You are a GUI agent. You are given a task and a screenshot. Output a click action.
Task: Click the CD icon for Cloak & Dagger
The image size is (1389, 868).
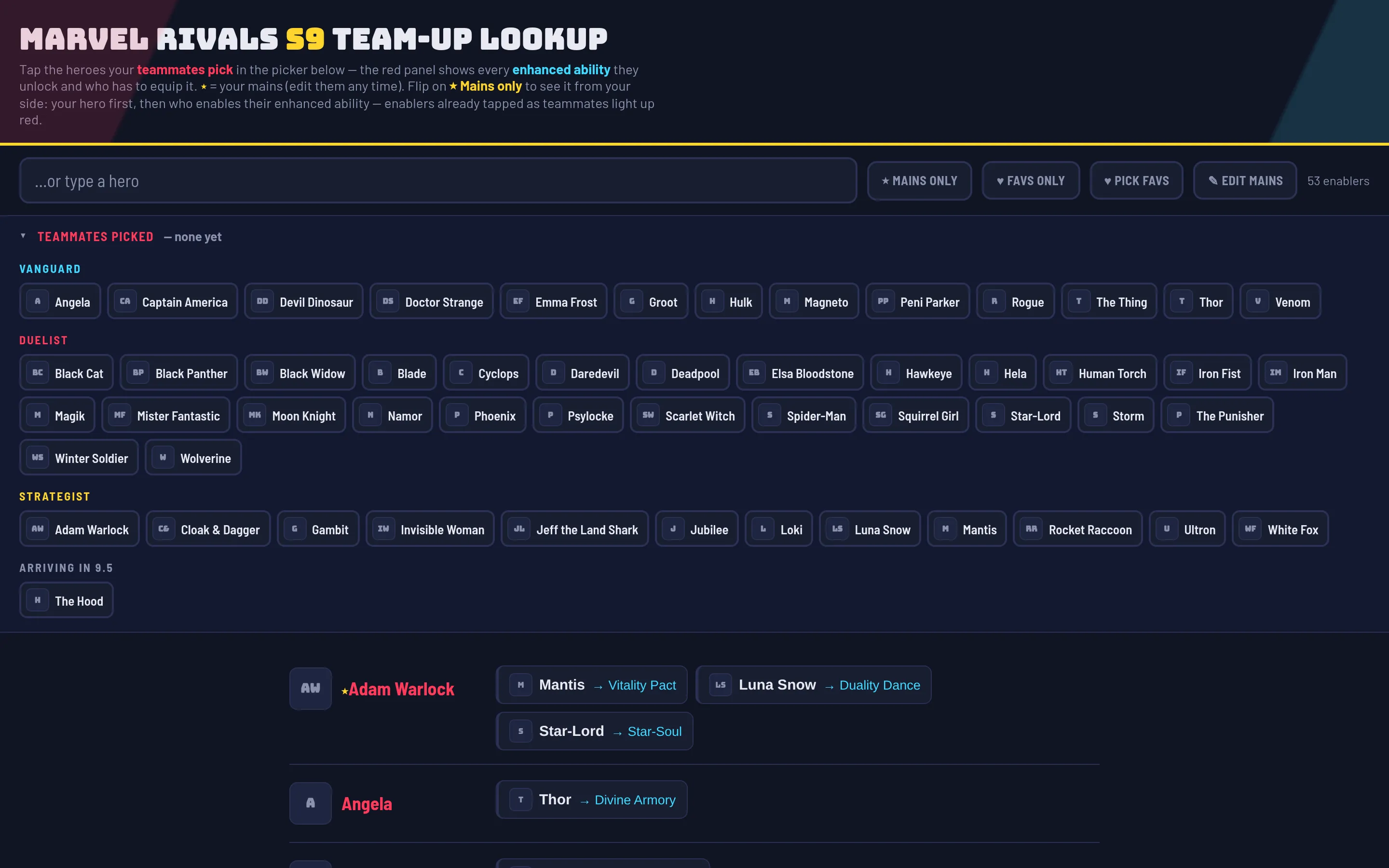(163, 529)
